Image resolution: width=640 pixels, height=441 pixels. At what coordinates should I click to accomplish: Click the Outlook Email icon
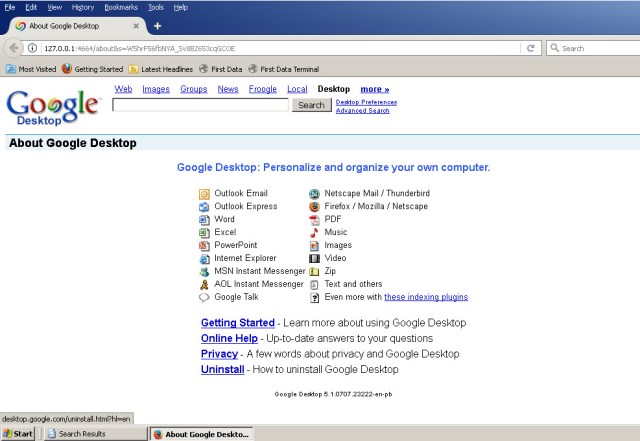(x=204, y=194)
